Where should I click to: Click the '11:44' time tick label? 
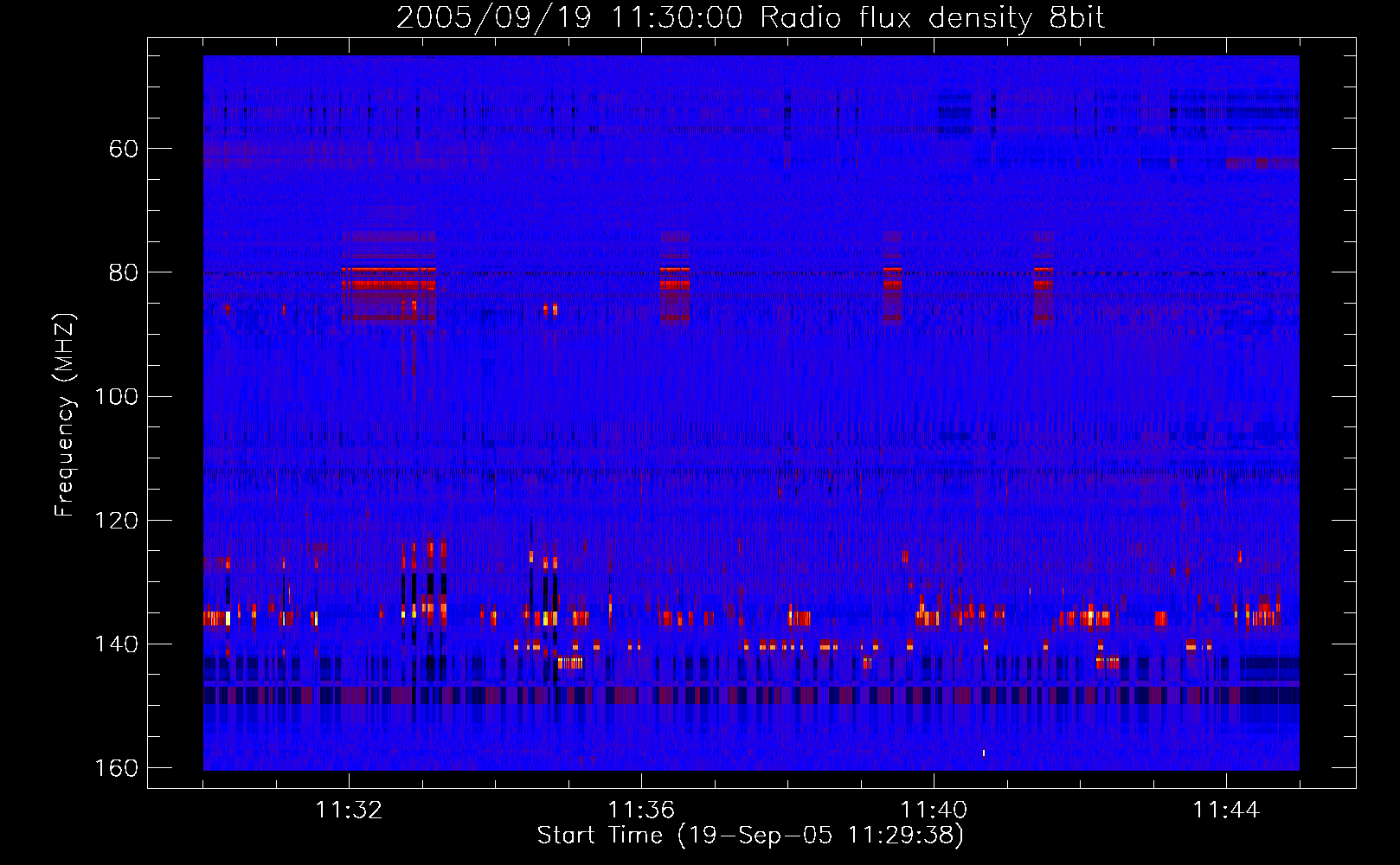[1226, 811]
